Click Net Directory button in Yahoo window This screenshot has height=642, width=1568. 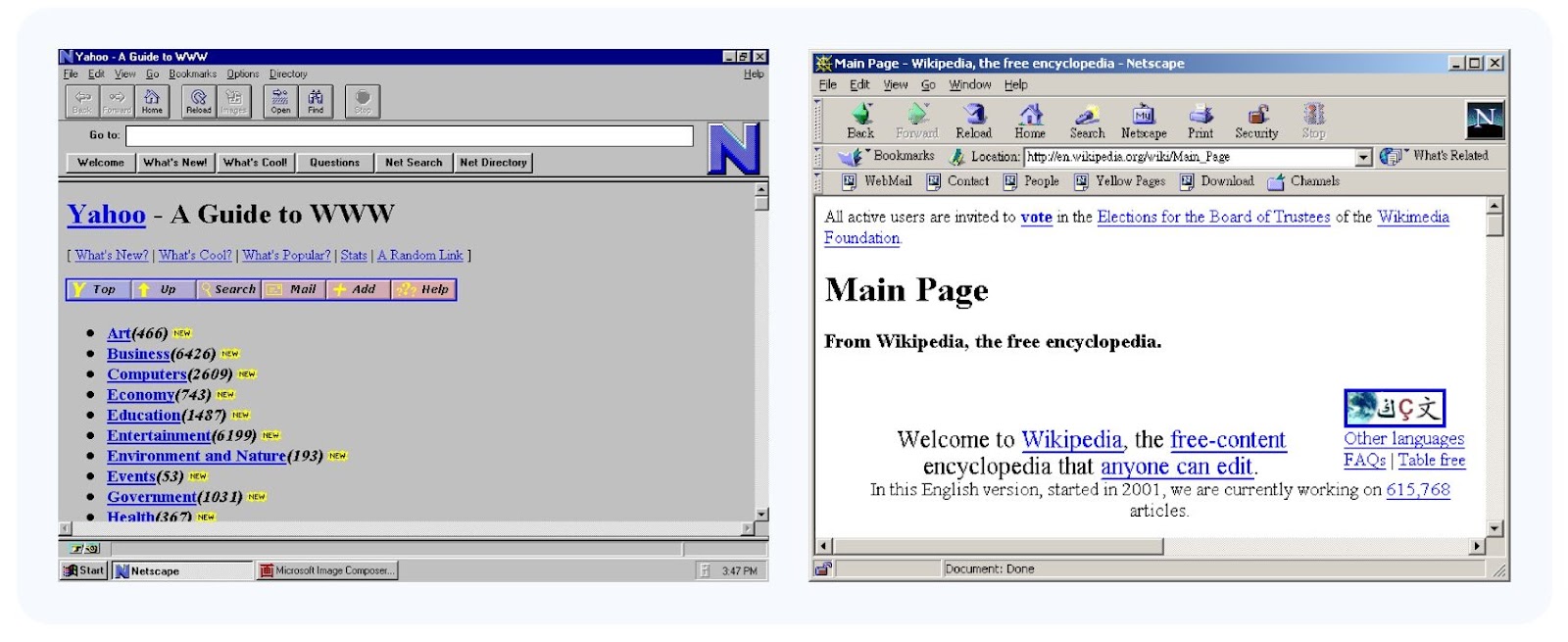tap(493, 163)
